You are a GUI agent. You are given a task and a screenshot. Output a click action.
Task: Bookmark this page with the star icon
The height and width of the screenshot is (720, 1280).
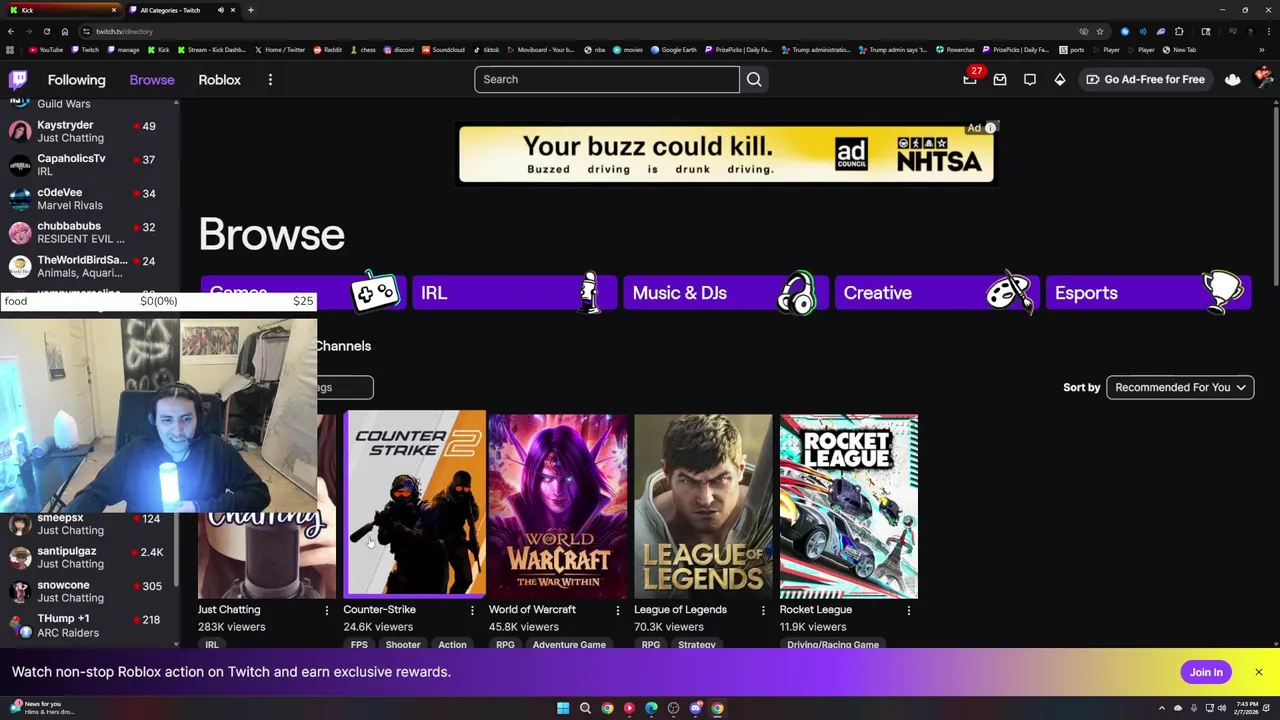[1100, 31]
